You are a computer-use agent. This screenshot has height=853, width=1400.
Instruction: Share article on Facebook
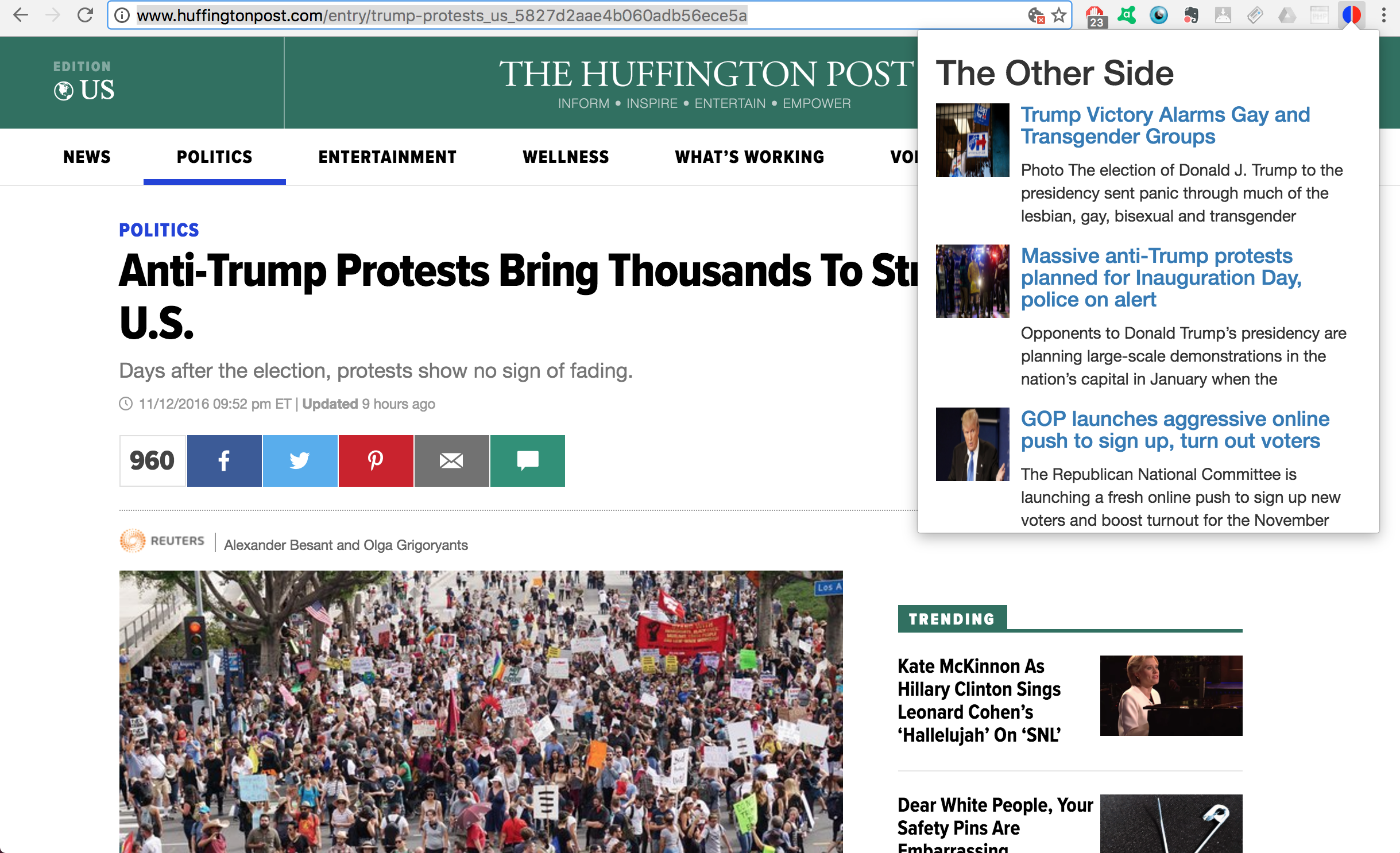224,460
